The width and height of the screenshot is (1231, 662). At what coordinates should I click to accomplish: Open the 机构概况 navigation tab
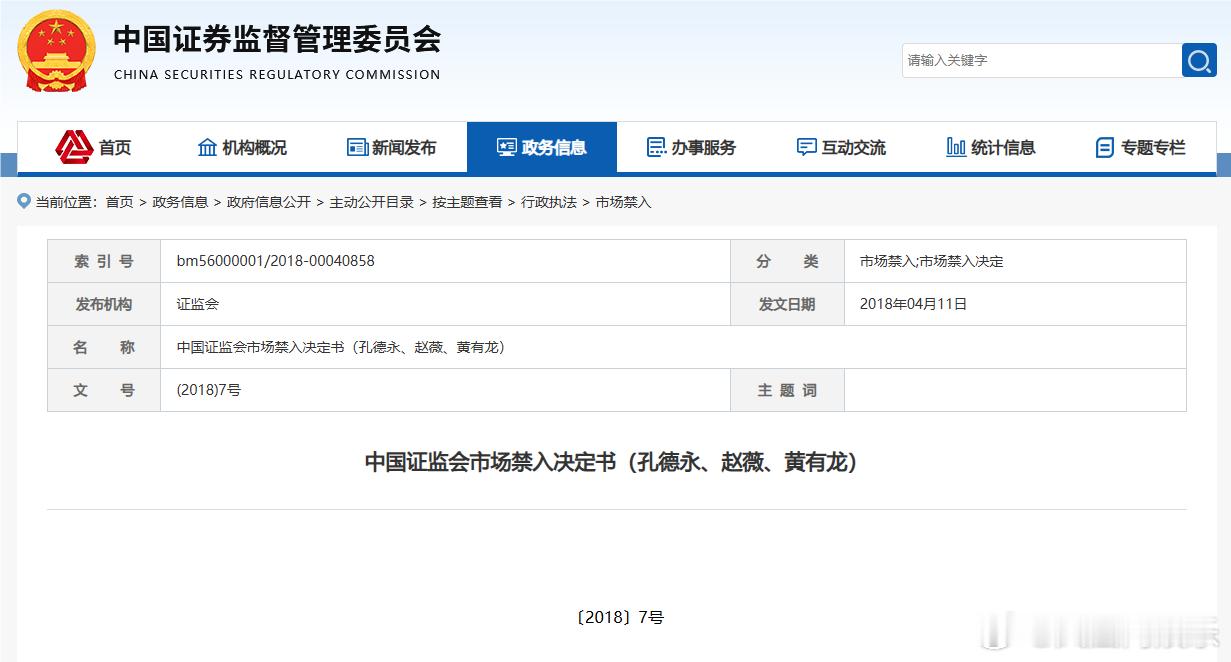click(x=242, y=148)
